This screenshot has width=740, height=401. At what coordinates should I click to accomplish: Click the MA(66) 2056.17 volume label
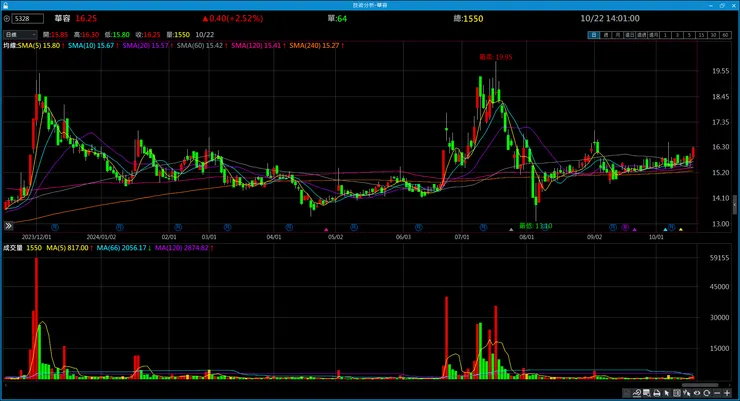[124, 248]
